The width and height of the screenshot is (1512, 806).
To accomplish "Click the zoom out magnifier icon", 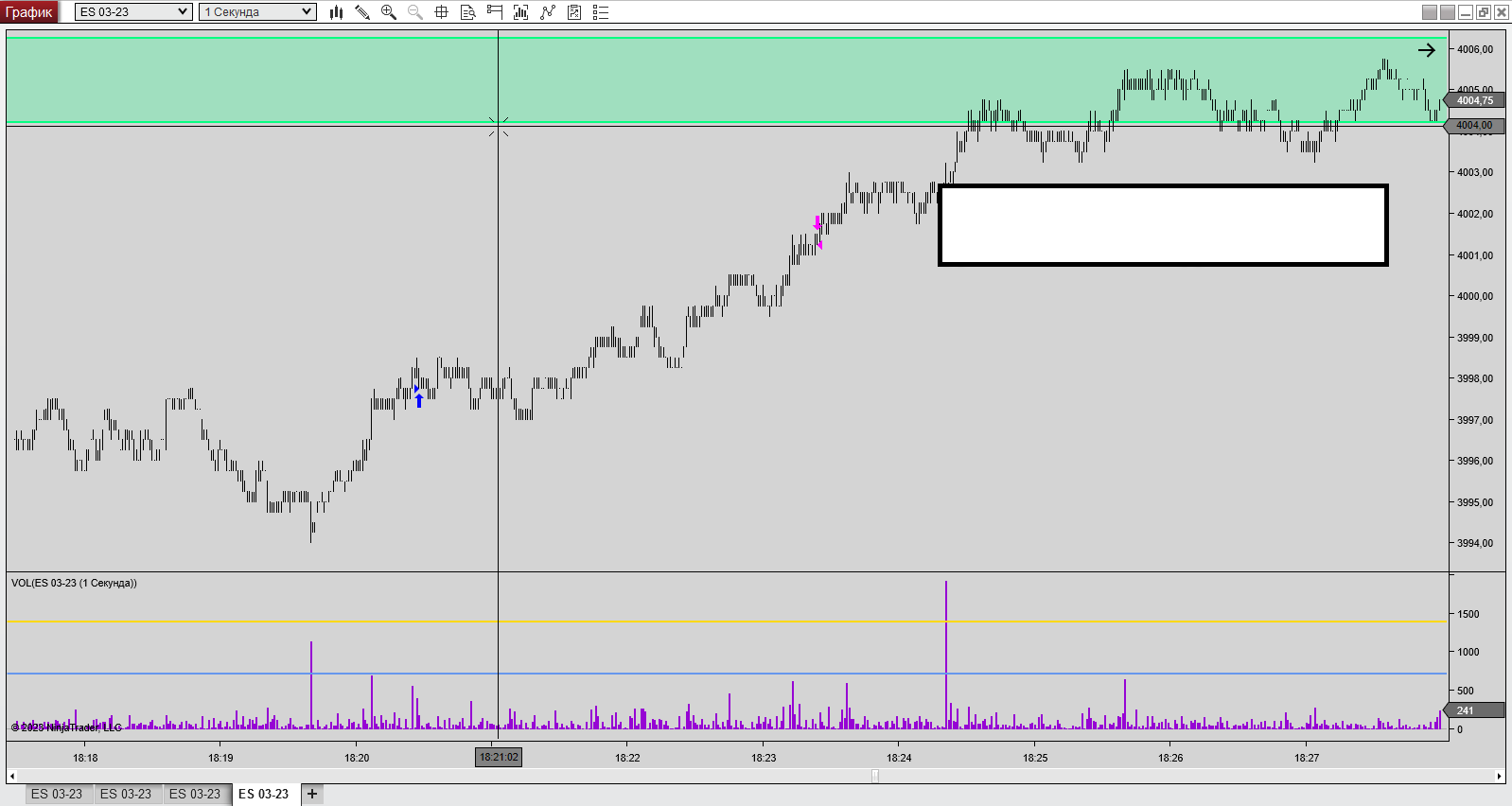I will coord(414,12).
